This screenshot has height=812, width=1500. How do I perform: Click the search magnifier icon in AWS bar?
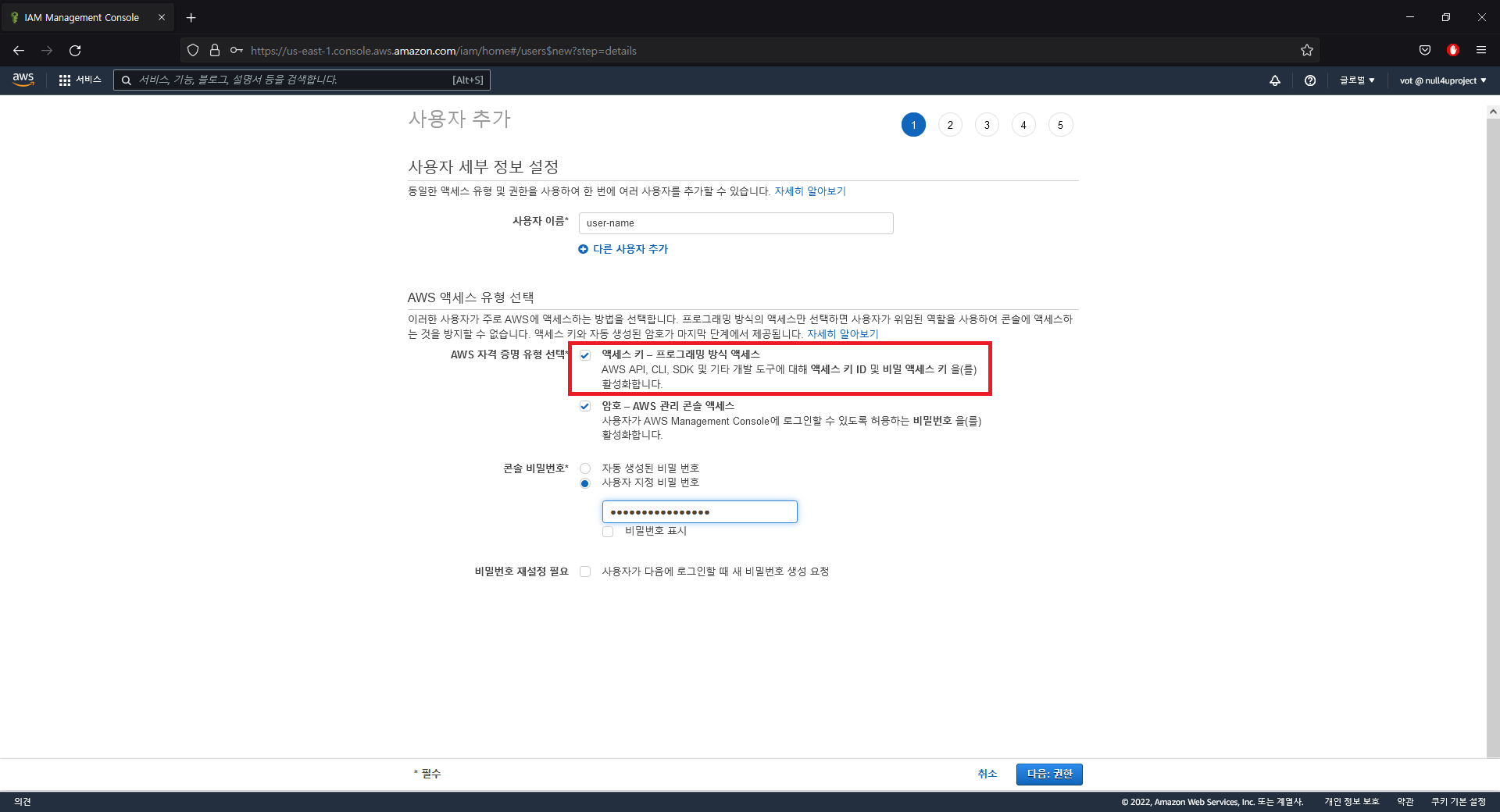[x=126, y=80]
